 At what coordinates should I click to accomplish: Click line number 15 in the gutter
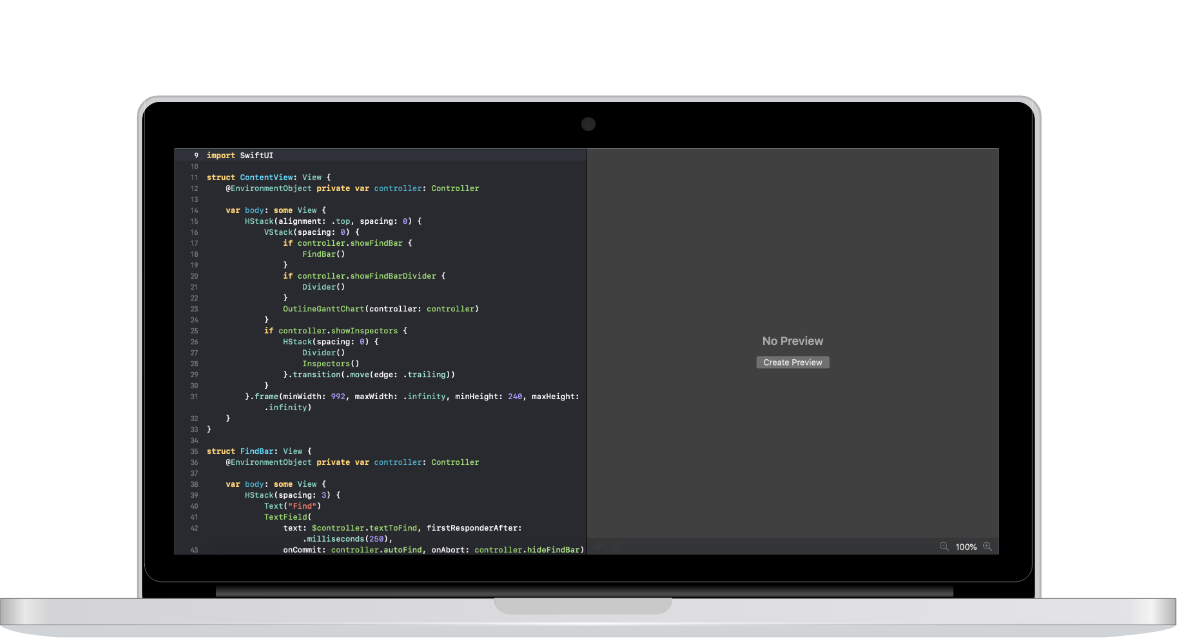[x=194, y=220]
